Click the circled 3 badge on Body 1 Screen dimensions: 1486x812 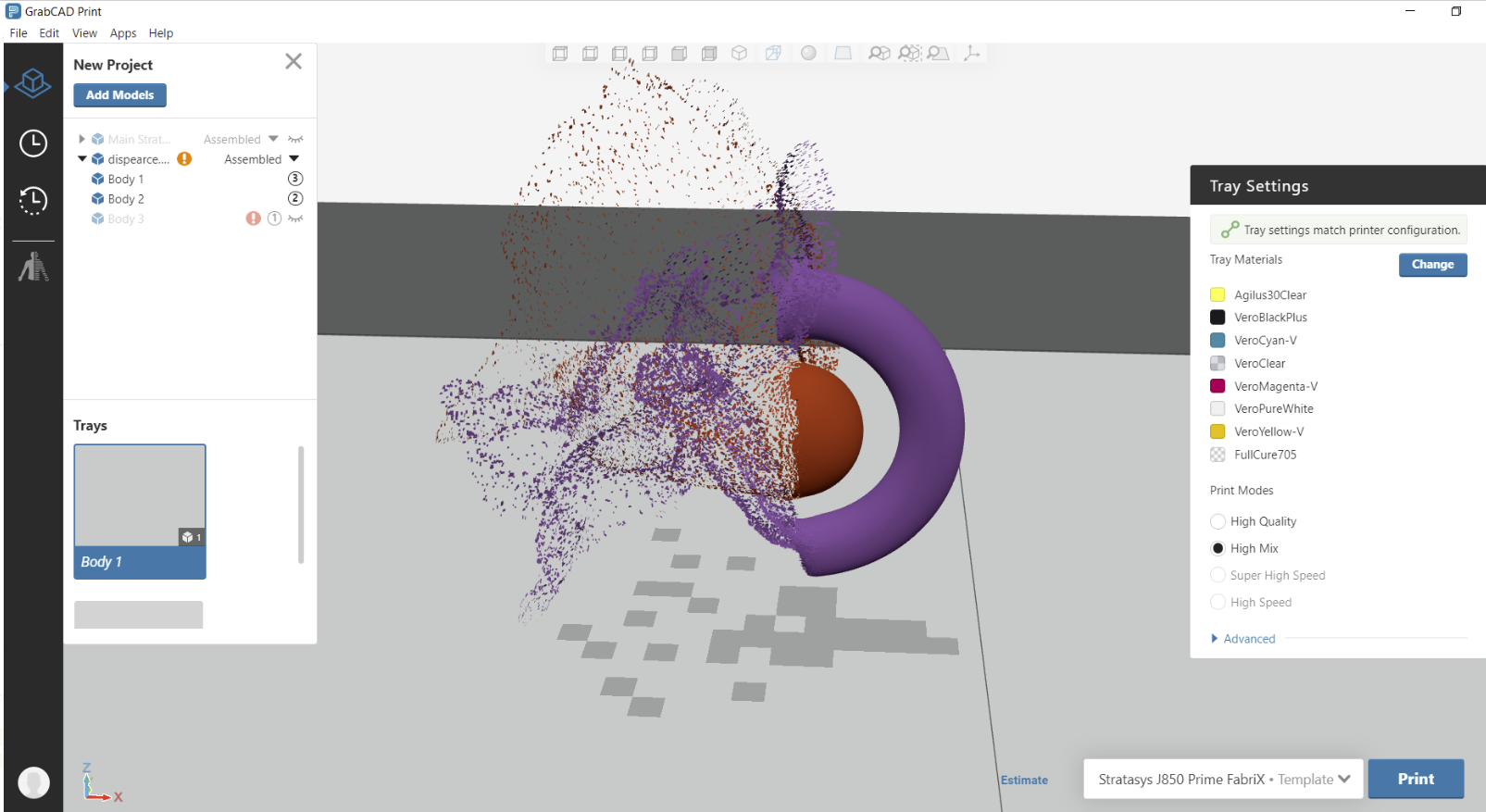(x=295, y=179)
